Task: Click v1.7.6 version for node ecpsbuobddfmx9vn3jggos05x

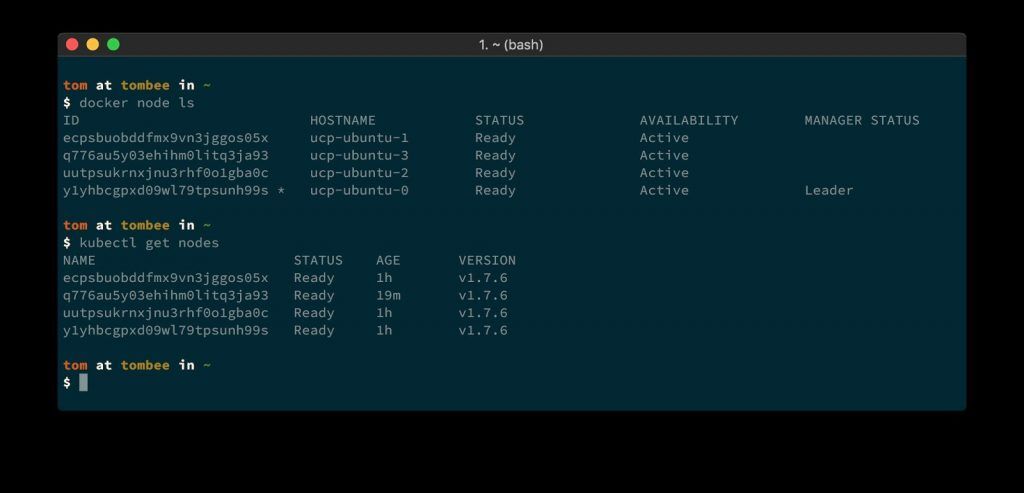Action: coord(483,278)
